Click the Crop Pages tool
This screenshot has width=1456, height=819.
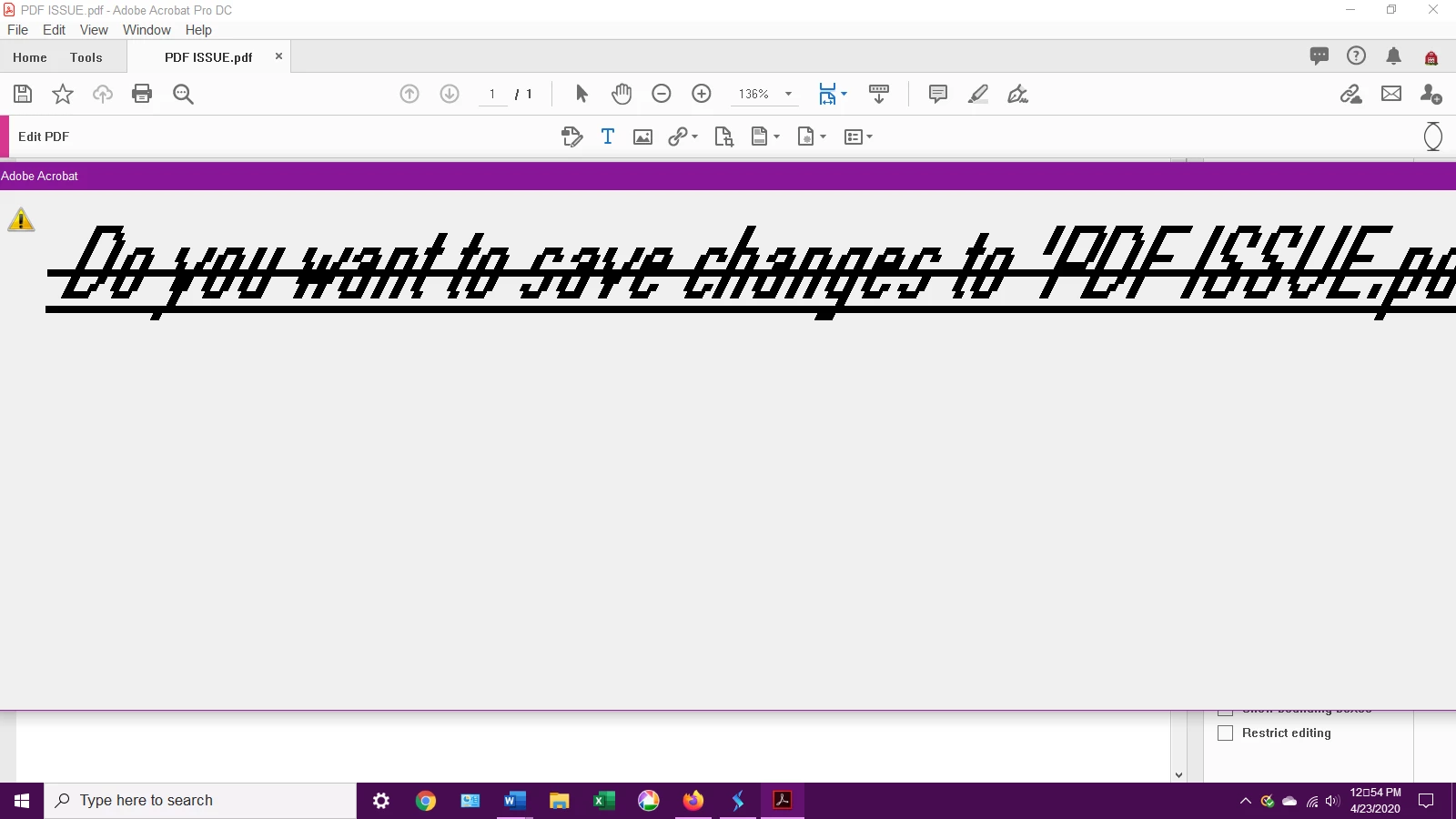point(724,136)
